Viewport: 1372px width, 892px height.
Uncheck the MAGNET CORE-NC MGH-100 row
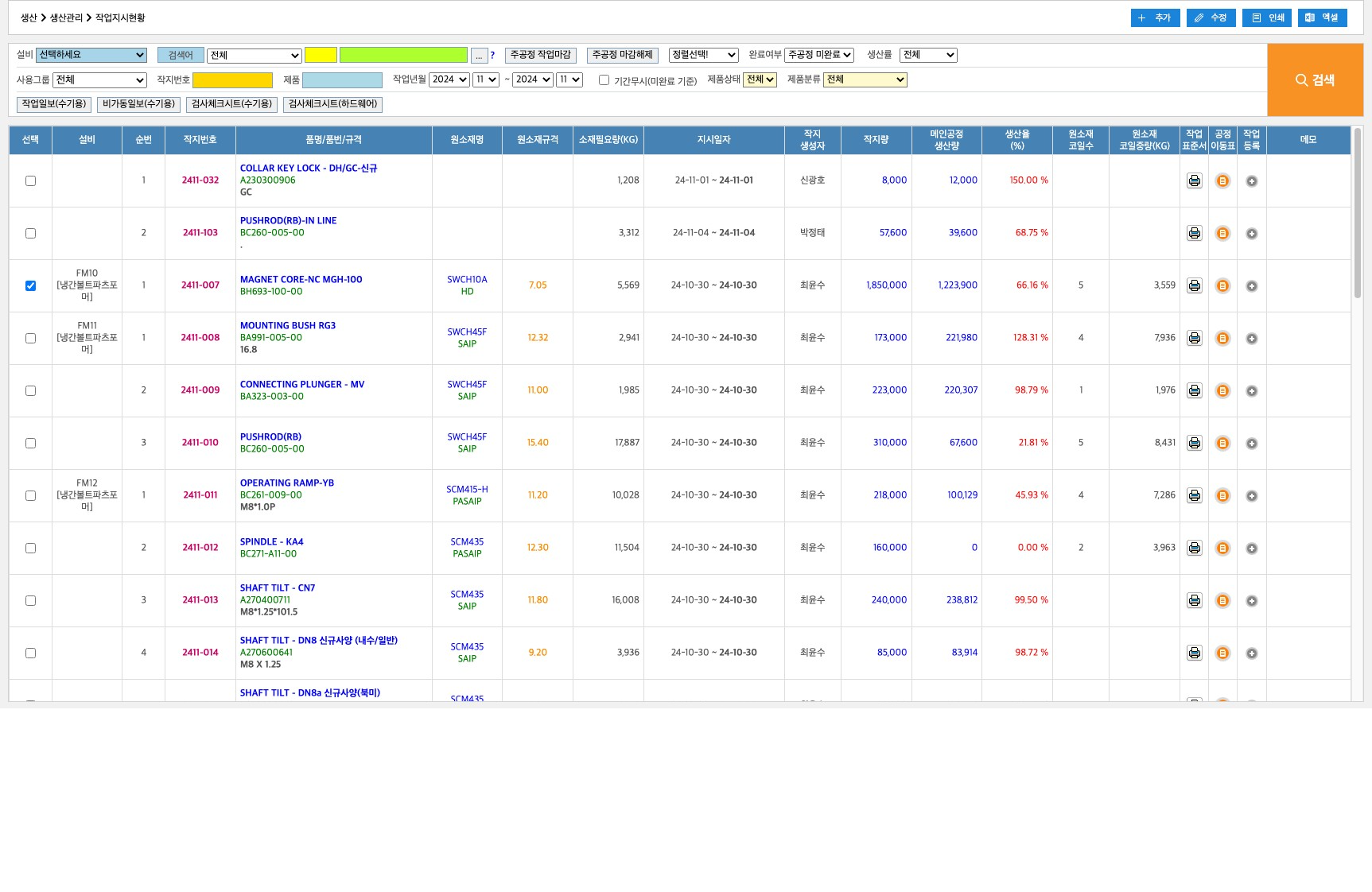[x=30, y=285]
